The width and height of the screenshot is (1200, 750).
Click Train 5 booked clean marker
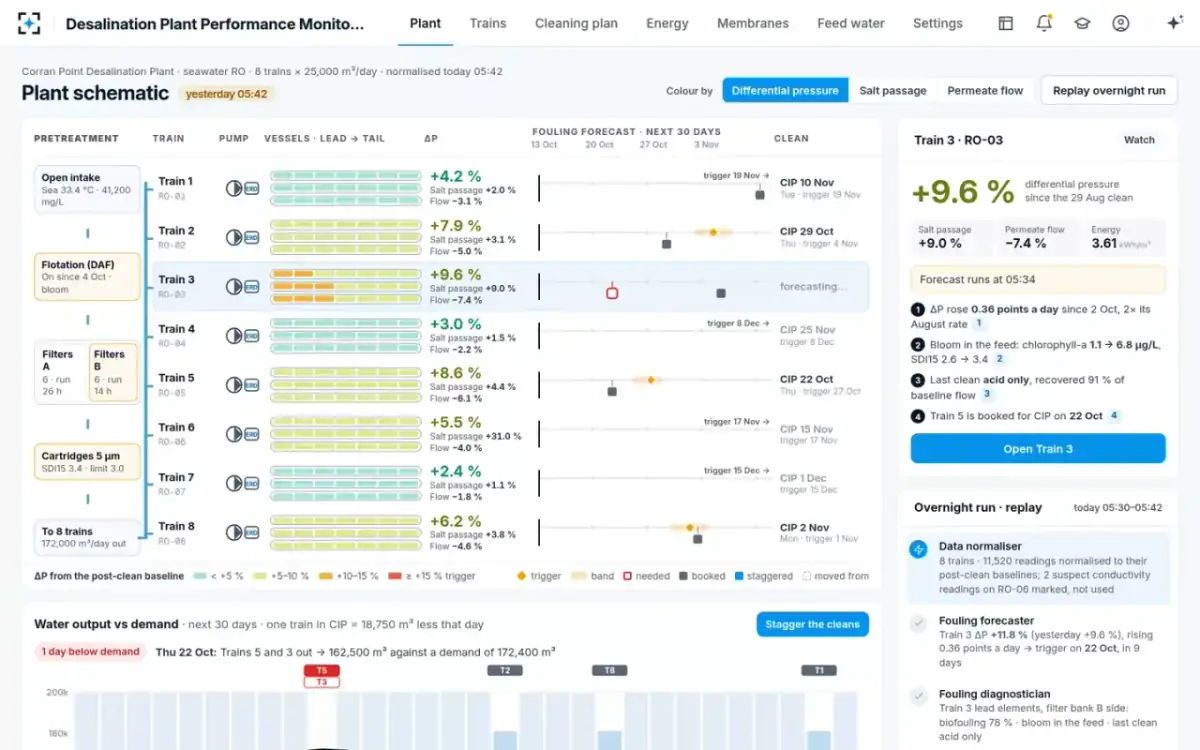pyautogui.click(x=612, y=391)
